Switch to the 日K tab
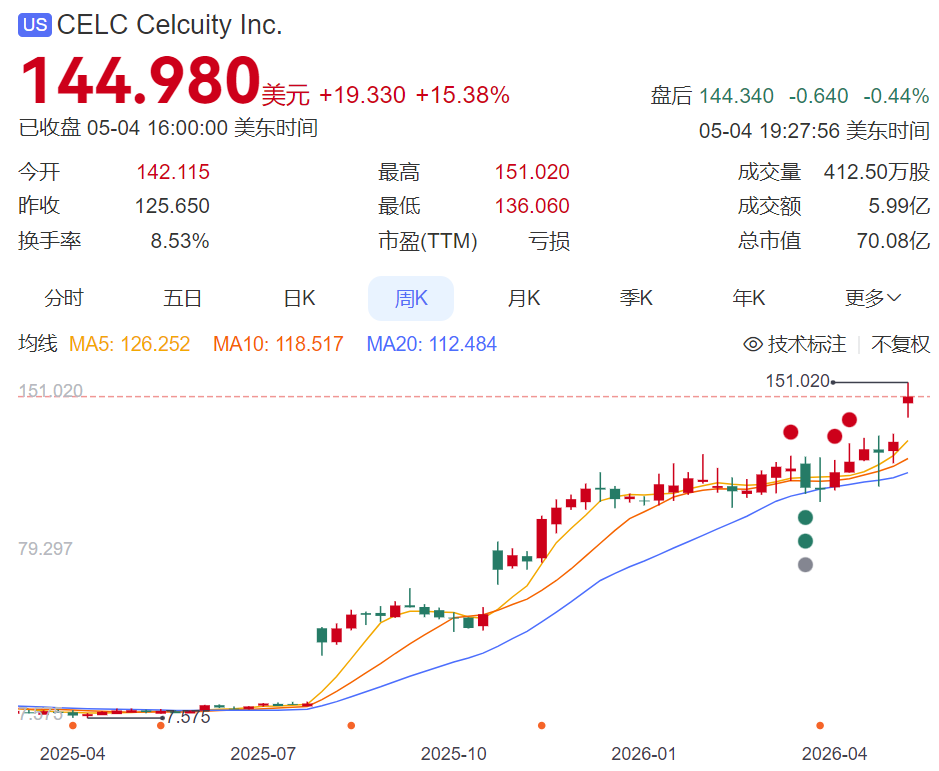The height and width of the screenshot is (771, 939). click(299, 298)
